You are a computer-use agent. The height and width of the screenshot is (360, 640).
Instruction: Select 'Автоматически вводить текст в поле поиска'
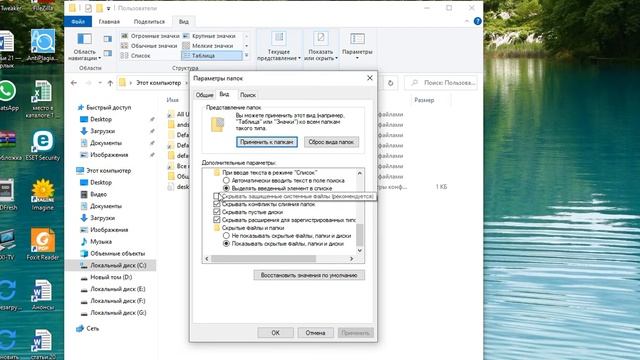click(226, 180)
